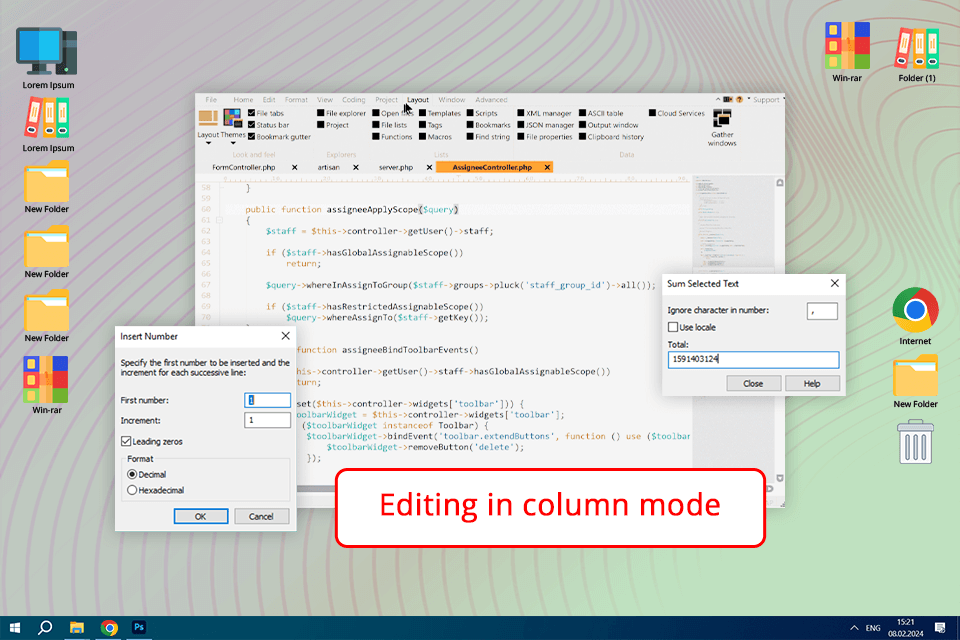Click the editor vertical scrollbar up arrow

click(779, 183)
